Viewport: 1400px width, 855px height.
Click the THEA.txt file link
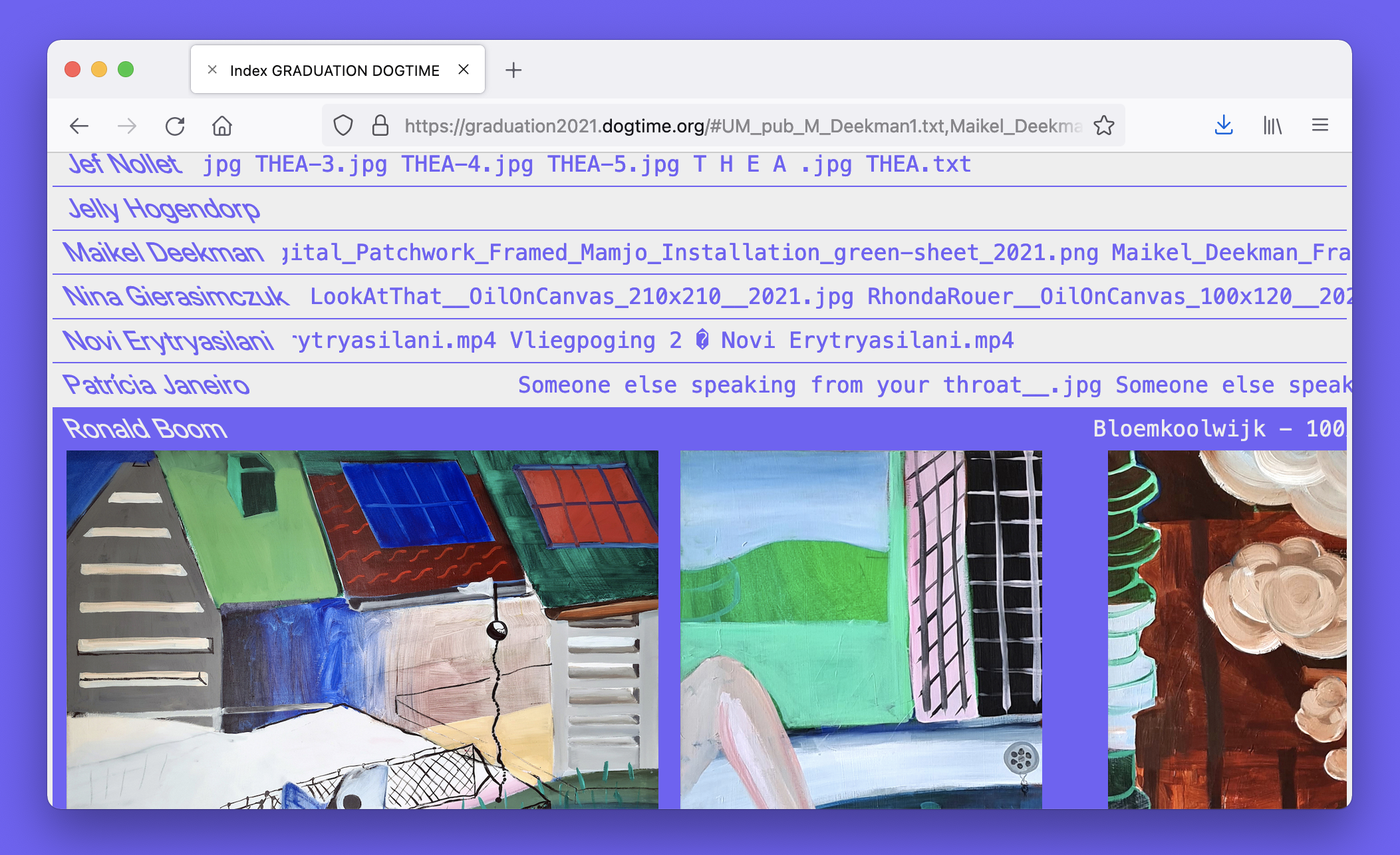pos(918,164)
